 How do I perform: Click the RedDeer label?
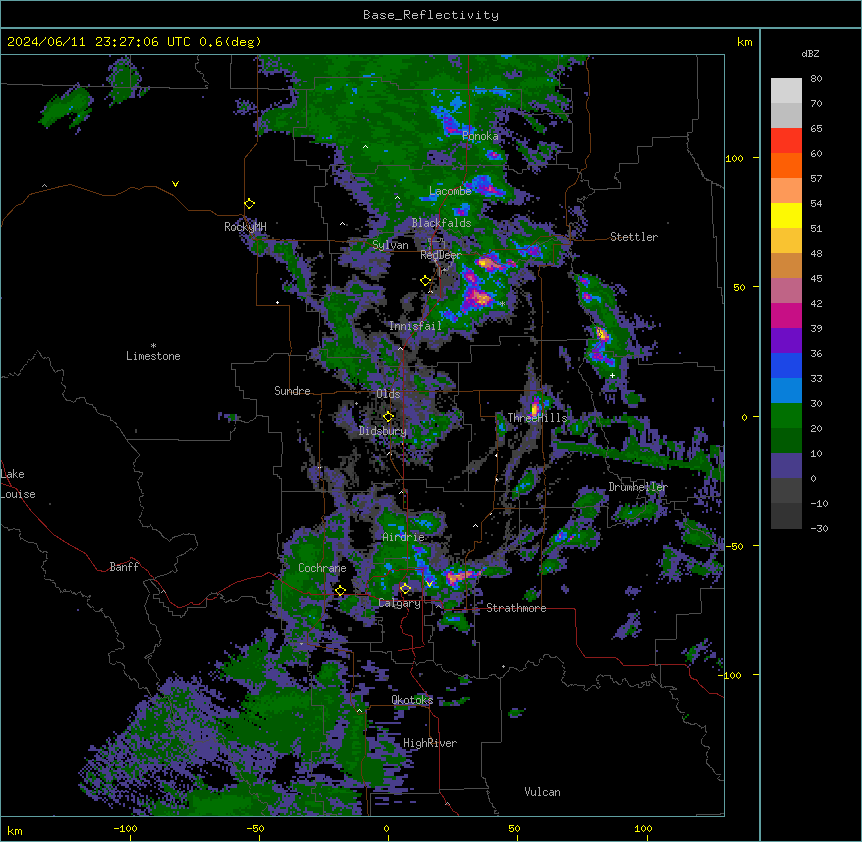point(441,255)
